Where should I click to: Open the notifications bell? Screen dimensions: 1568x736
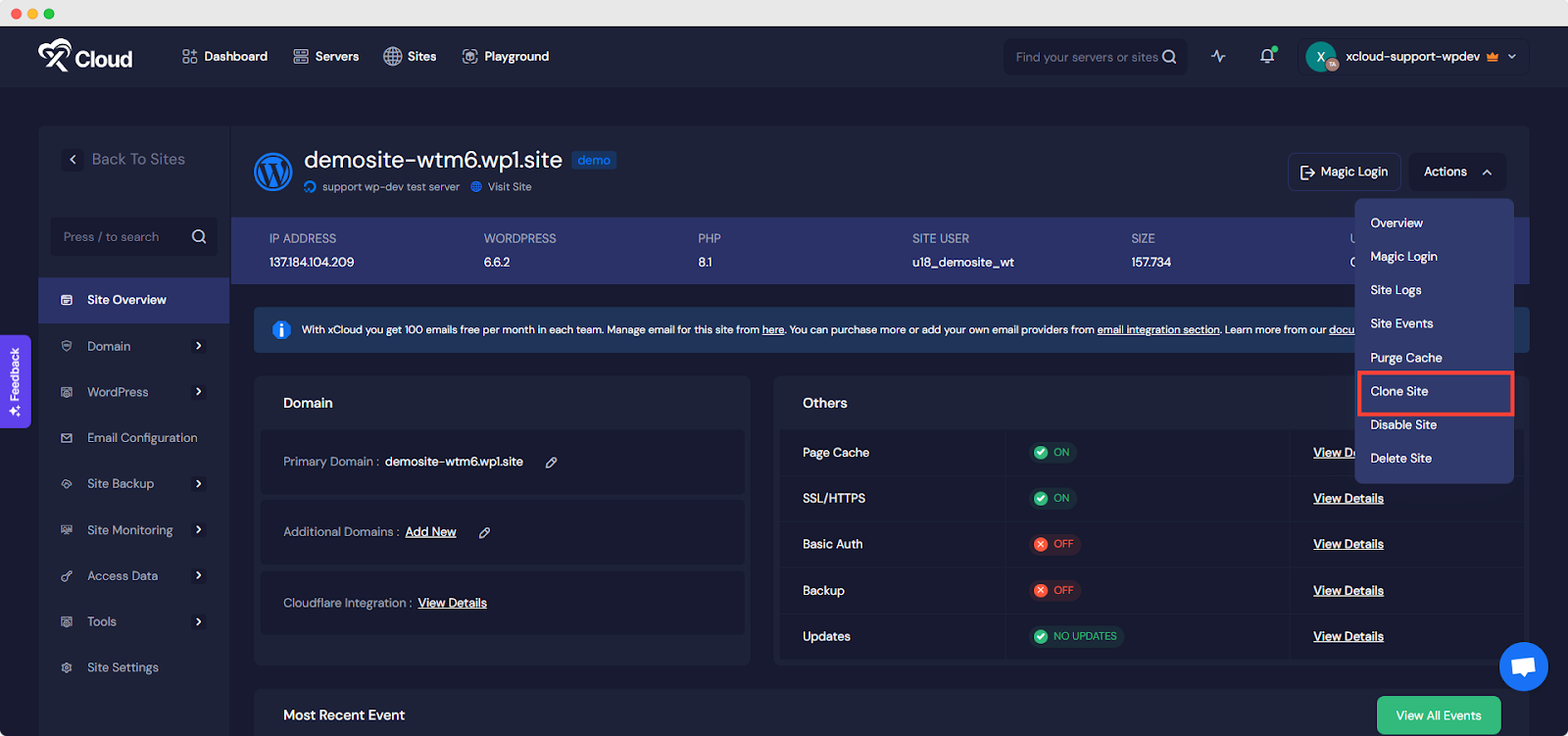click(x=1267, y=56)
